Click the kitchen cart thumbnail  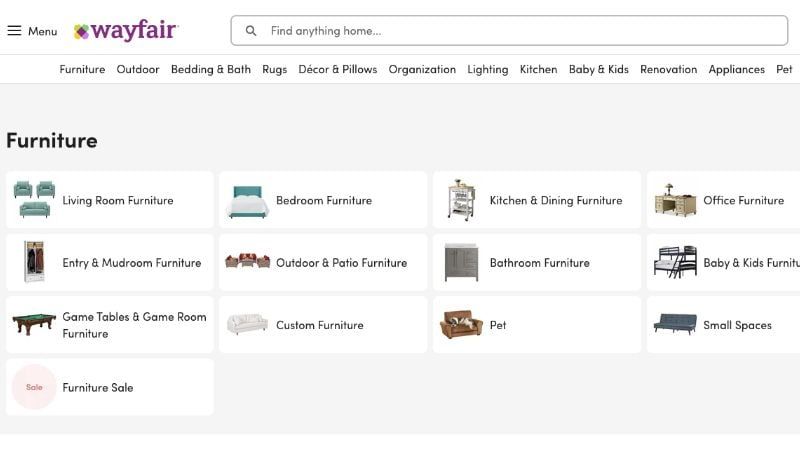(x=462, y=200)
